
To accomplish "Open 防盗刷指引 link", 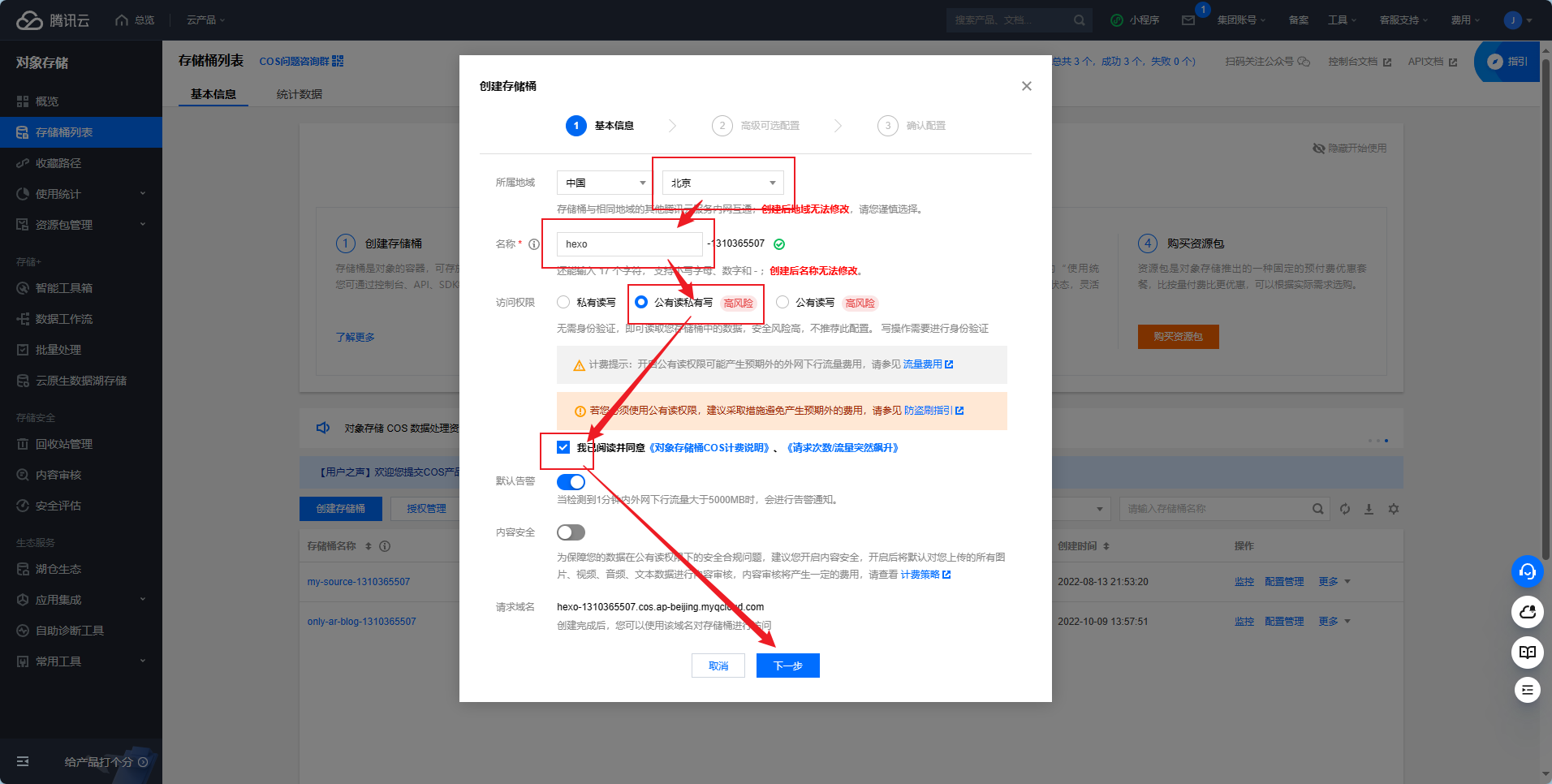I will [933, 411].
